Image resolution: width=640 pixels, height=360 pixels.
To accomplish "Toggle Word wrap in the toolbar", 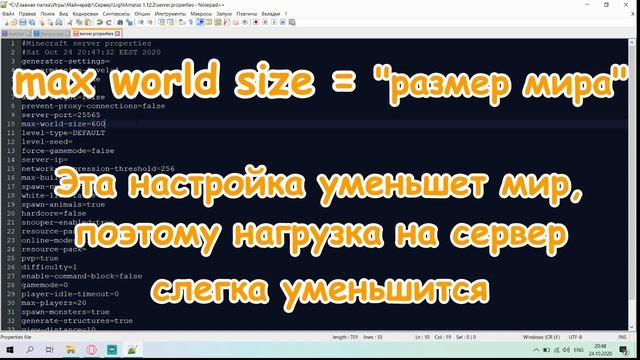I will point(181,22).
